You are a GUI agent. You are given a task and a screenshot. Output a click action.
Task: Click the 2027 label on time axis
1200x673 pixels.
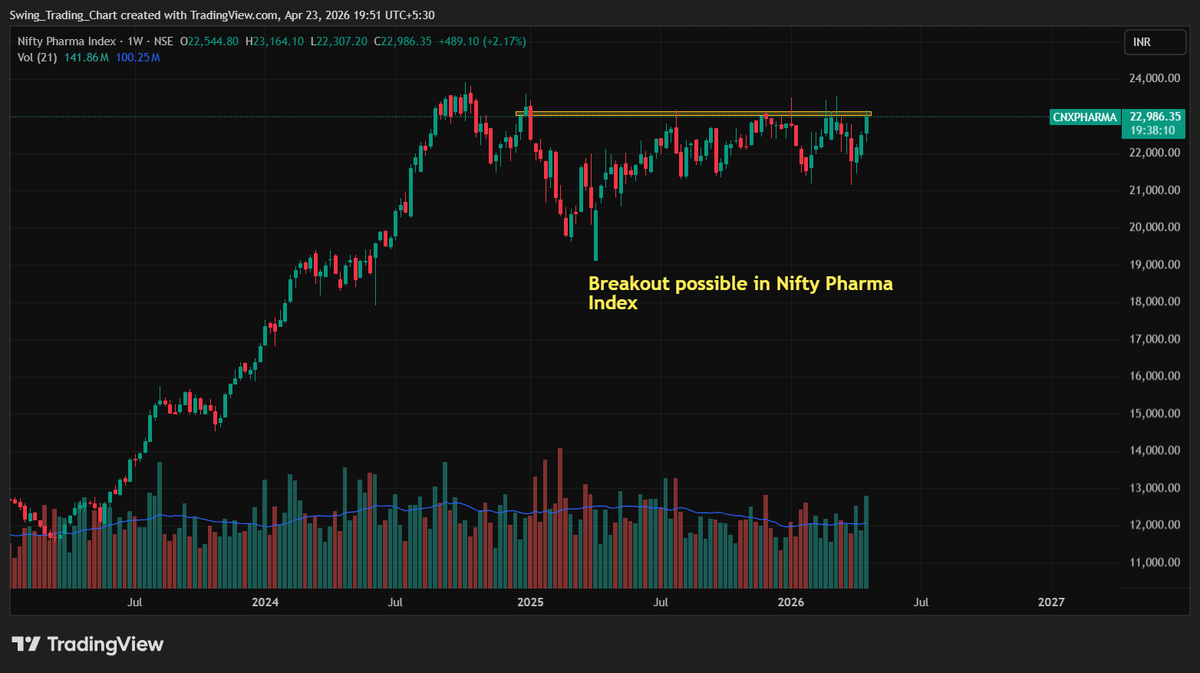click(1051, 602)
